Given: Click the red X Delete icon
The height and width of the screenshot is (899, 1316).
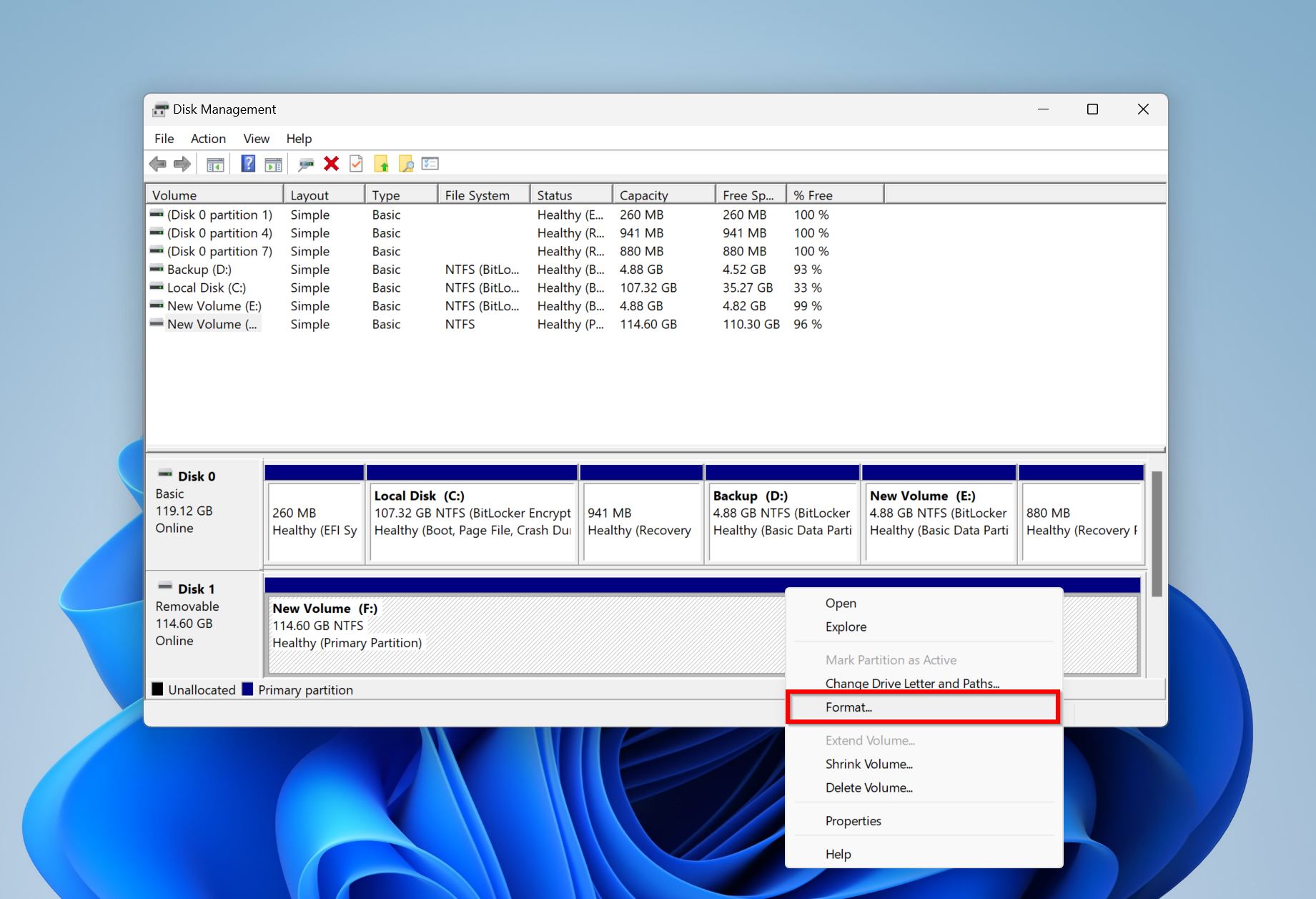Looking at the screenshot, I should pos(331,164).
